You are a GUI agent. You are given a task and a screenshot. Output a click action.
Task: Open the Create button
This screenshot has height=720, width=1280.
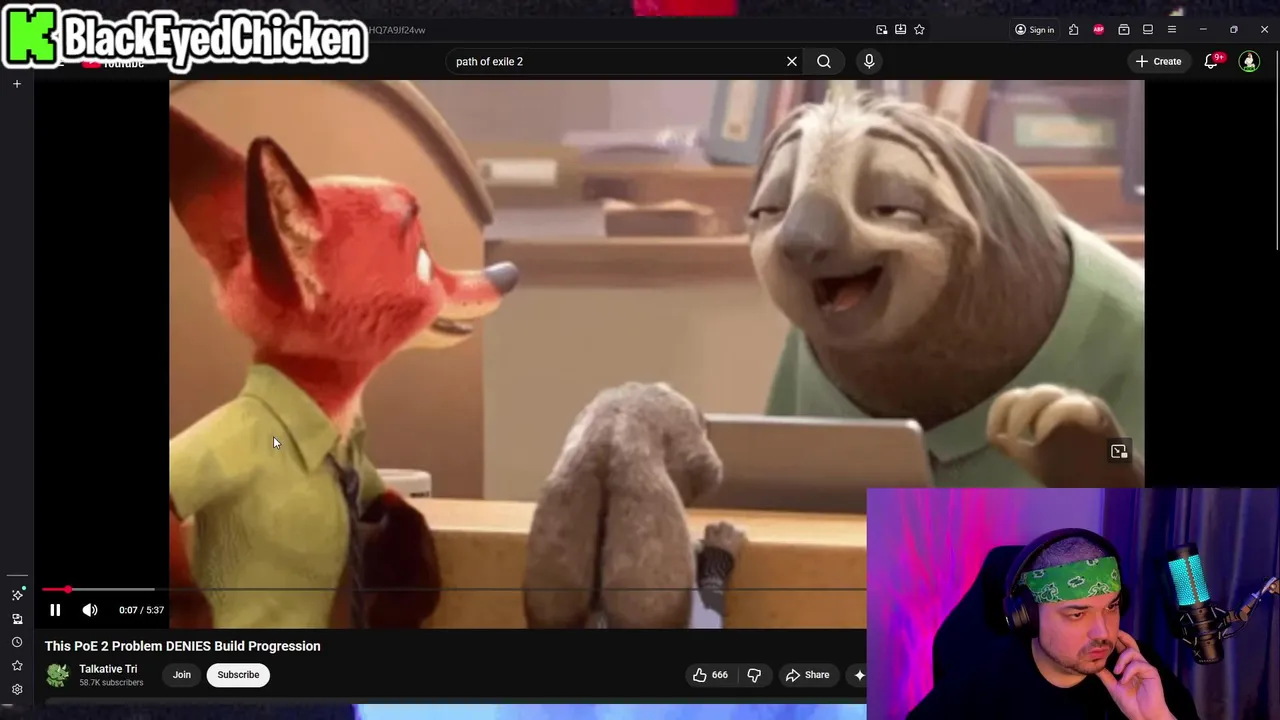coord(1158,61)
